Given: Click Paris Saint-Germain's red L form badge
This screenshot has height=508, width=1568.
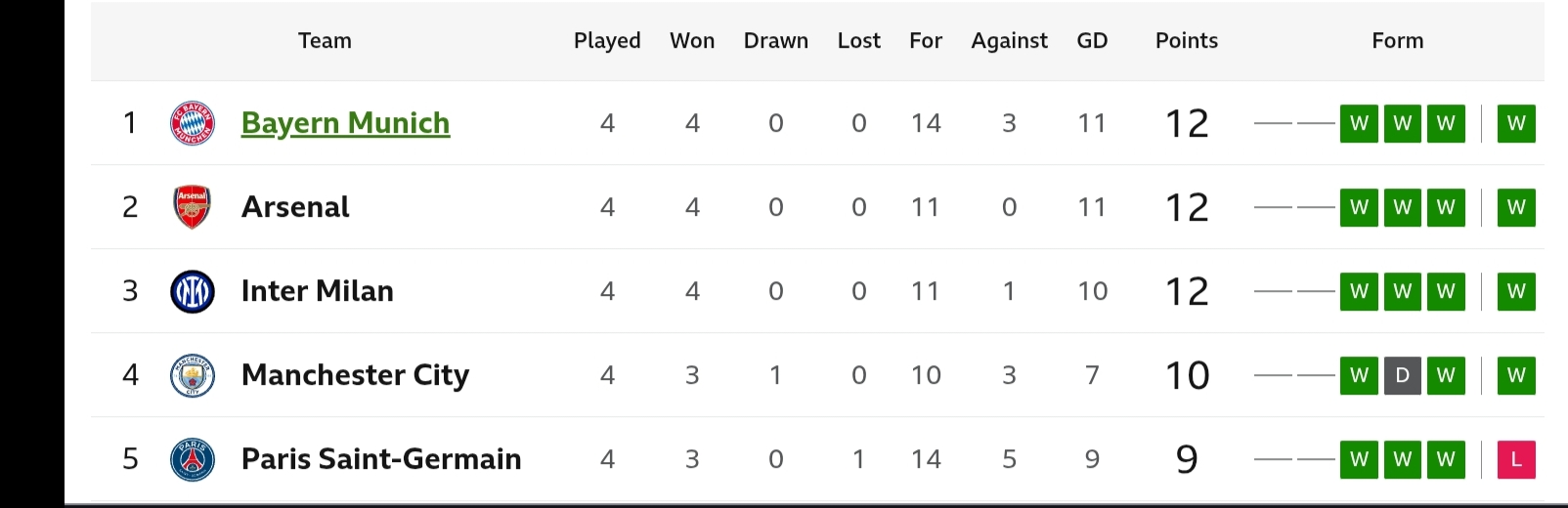Looking at the screenshot, I should 1516,459.
